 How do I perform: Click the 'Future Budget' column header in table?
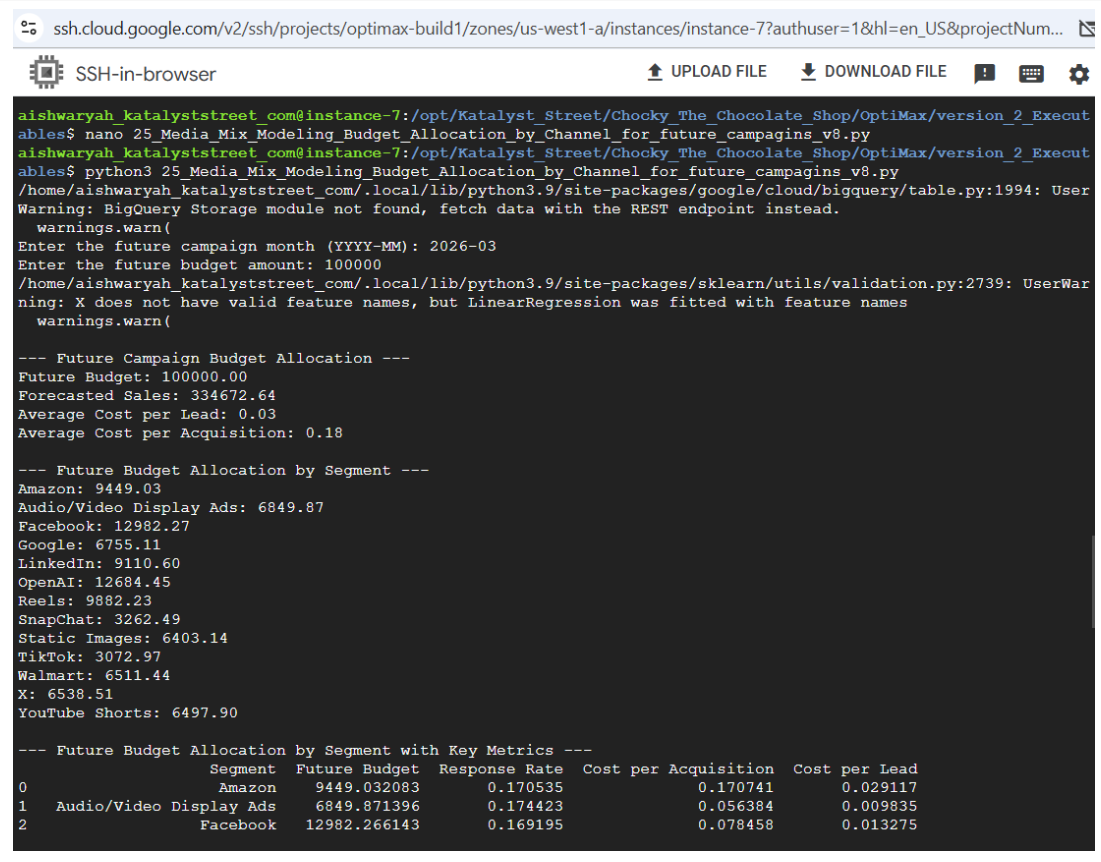pyautogui.click(x=357, y=769)
